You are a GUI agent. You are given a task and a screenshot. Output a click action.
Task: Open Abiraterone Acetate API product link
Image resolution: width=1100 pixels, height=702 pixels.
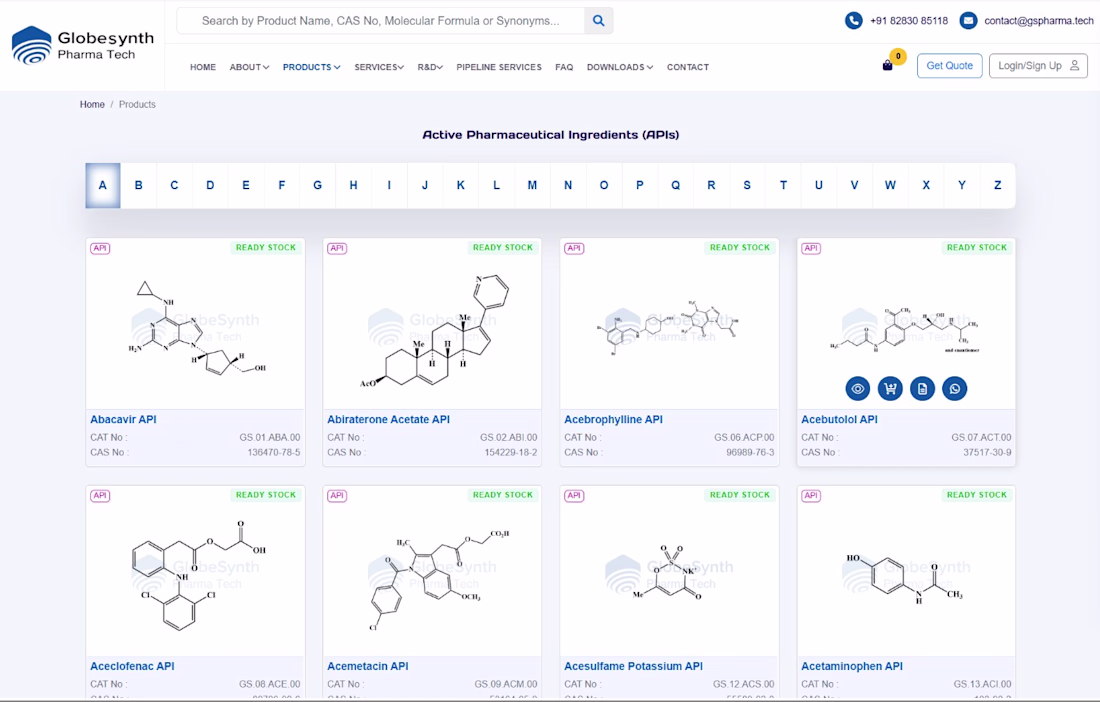pyautogui.click(x=389, y=419)
